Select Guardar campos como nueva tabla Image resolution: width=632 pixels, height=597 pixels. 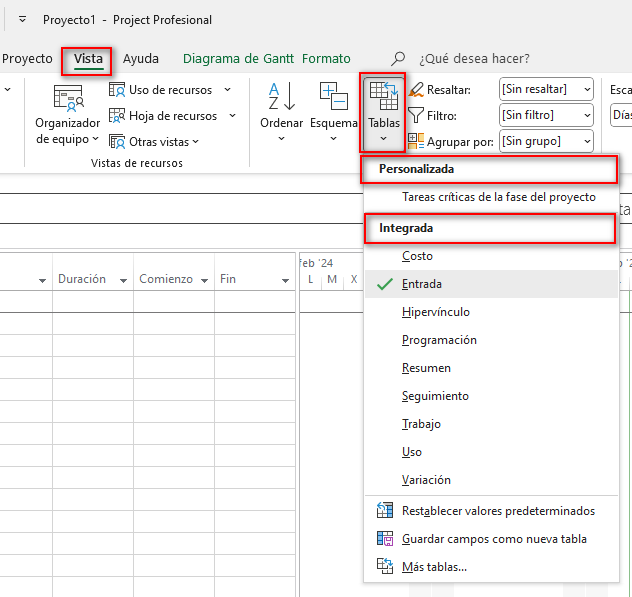(x=493, y=539)
